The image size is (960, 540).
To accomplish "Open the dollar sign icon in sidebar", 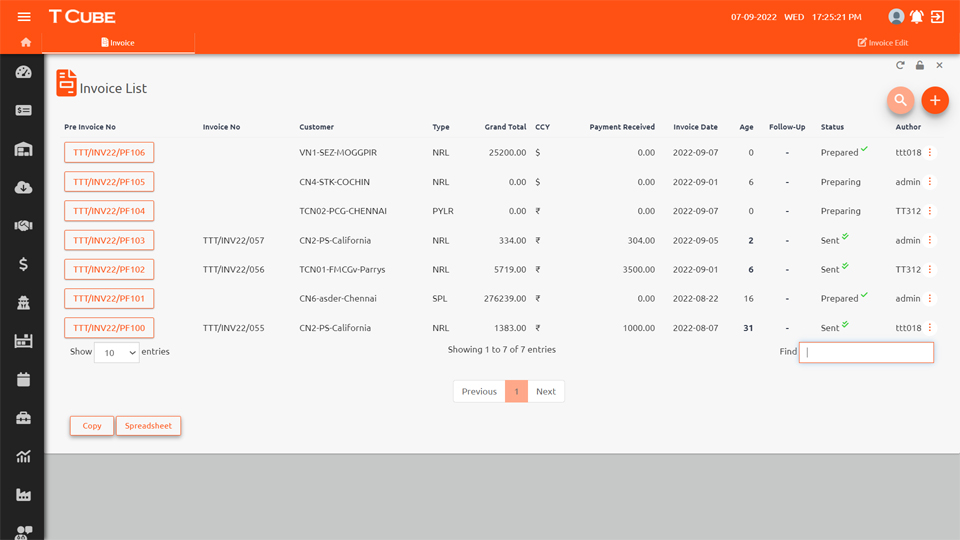I will [23, 264].
